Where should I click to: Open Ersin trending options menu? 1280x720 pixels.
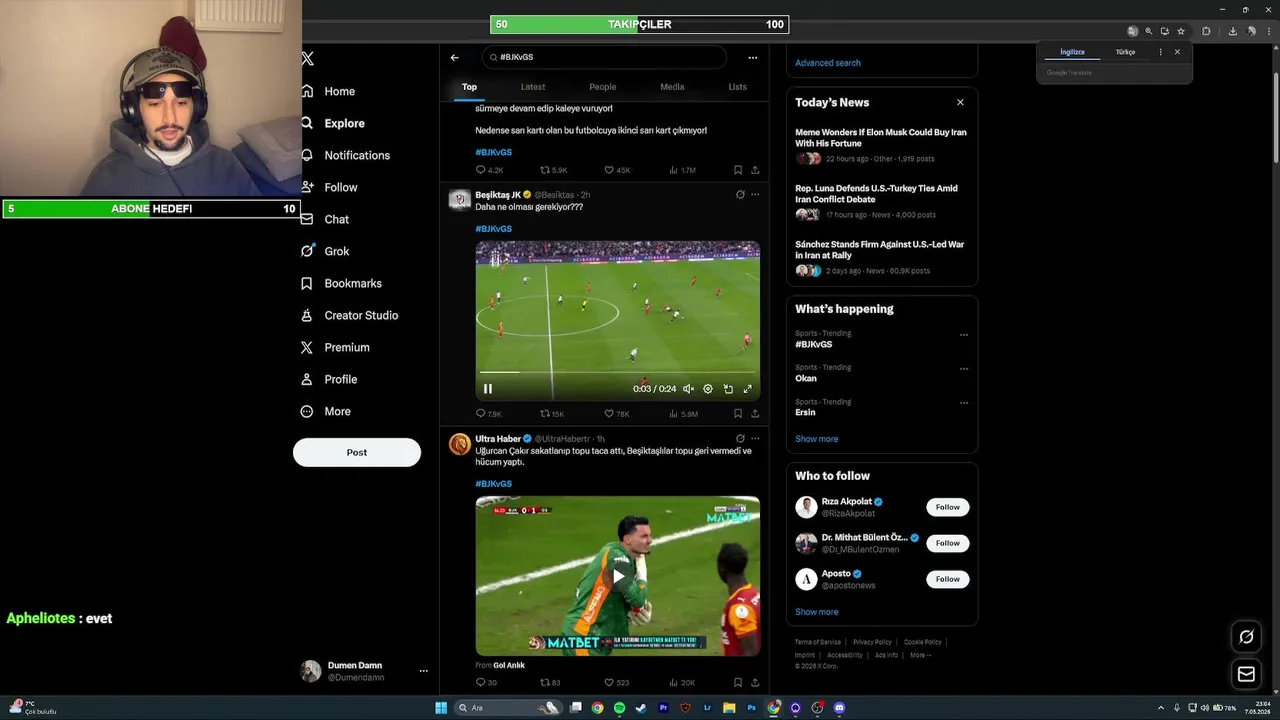coord(964,403)
